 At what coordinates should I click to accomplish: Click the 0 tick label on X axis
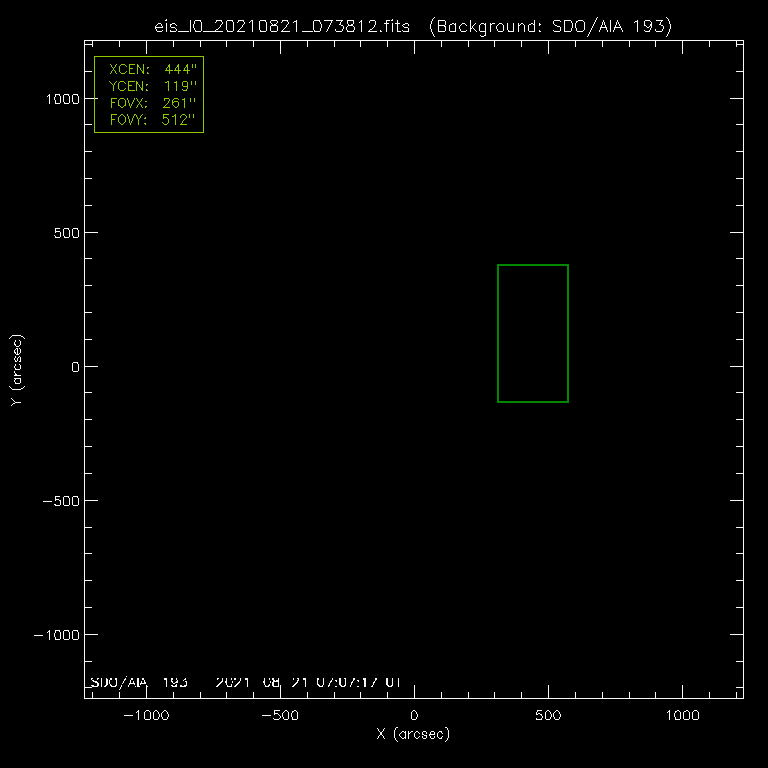pos(414,715)
